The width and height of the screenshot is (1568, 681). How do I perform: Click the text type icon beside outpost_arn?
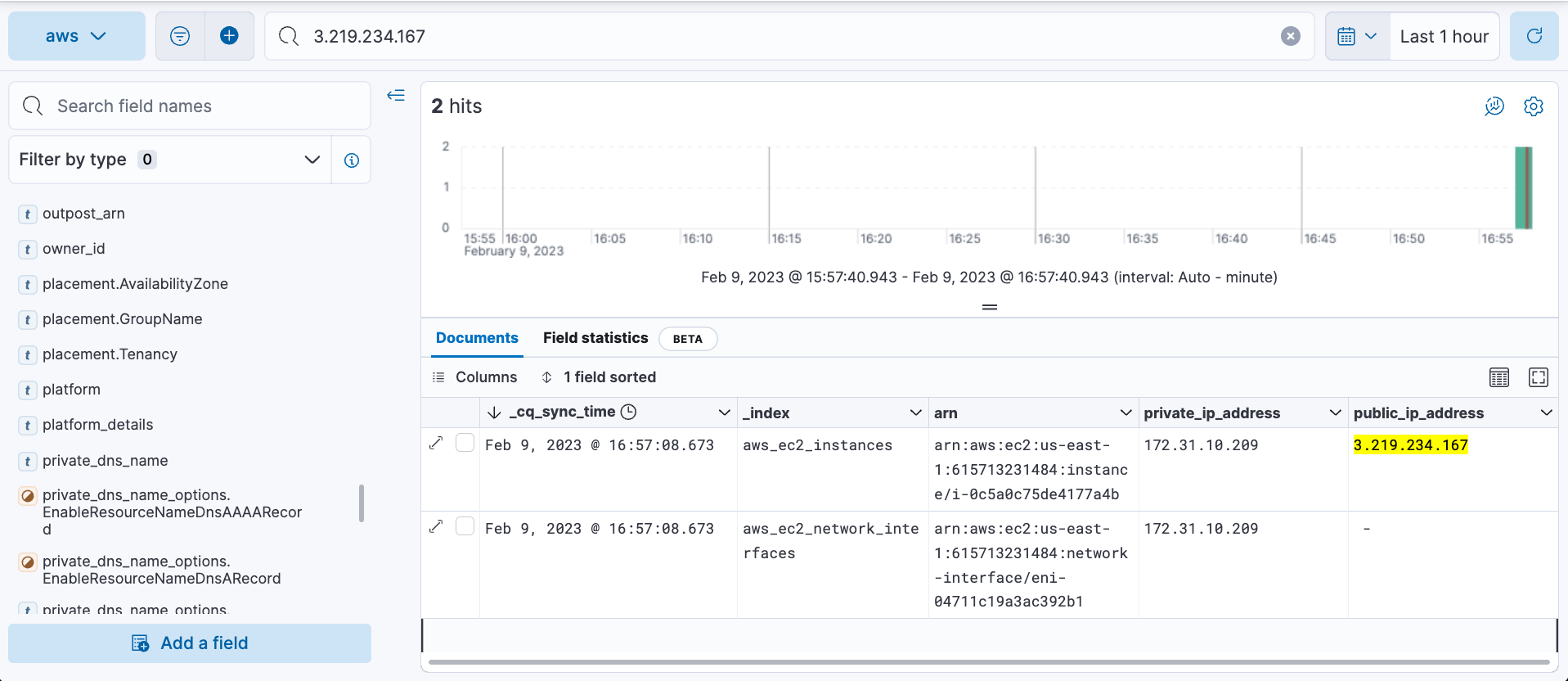tap(28, 214)
